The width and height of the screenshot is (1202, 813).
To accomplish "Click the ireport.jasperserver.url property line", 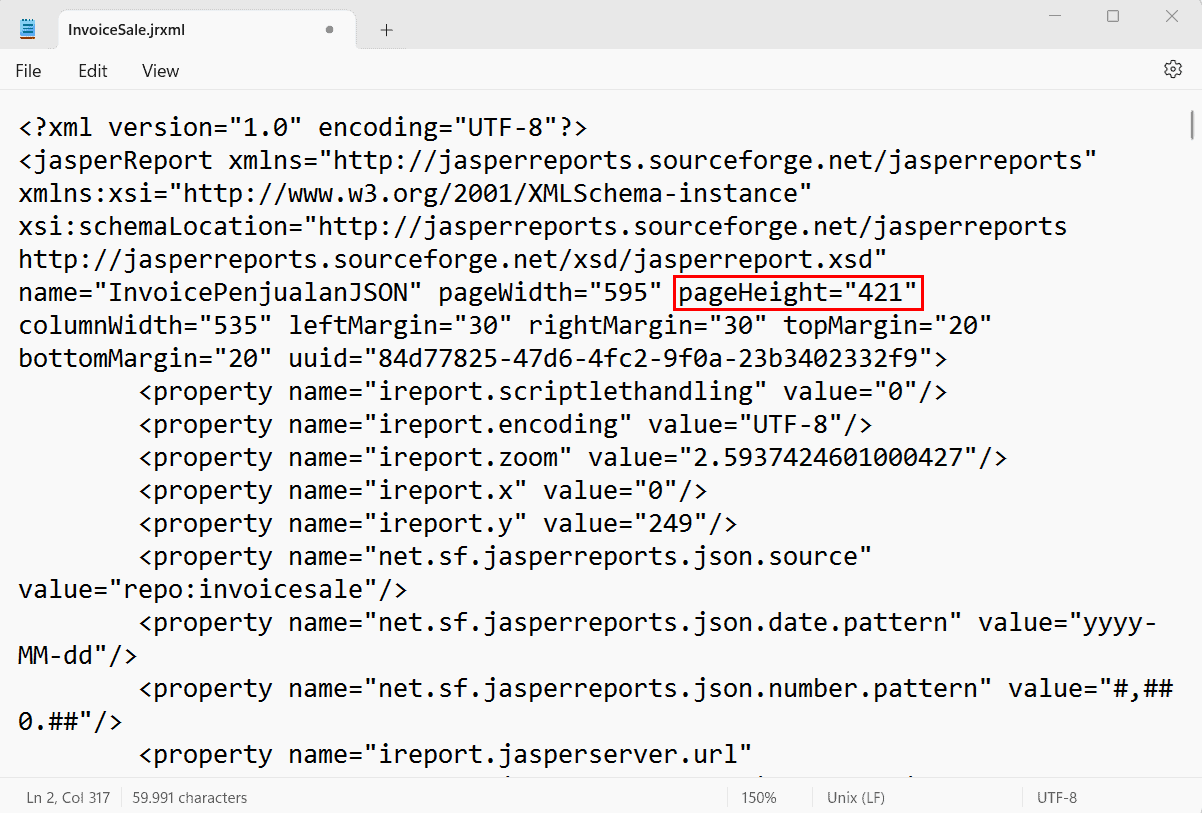I will 446,755.
